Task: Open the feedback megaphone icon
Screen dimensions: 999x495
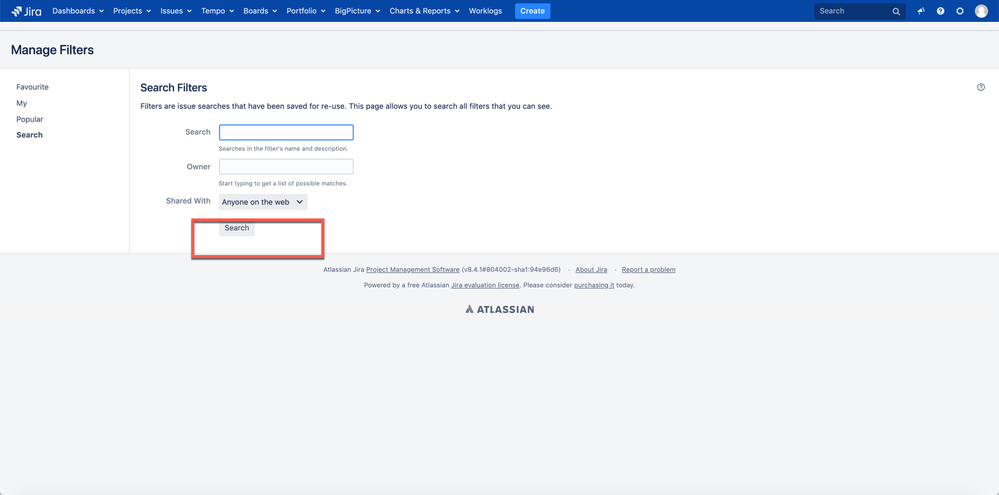Action: pyautogui.click(x=921, y=11)
